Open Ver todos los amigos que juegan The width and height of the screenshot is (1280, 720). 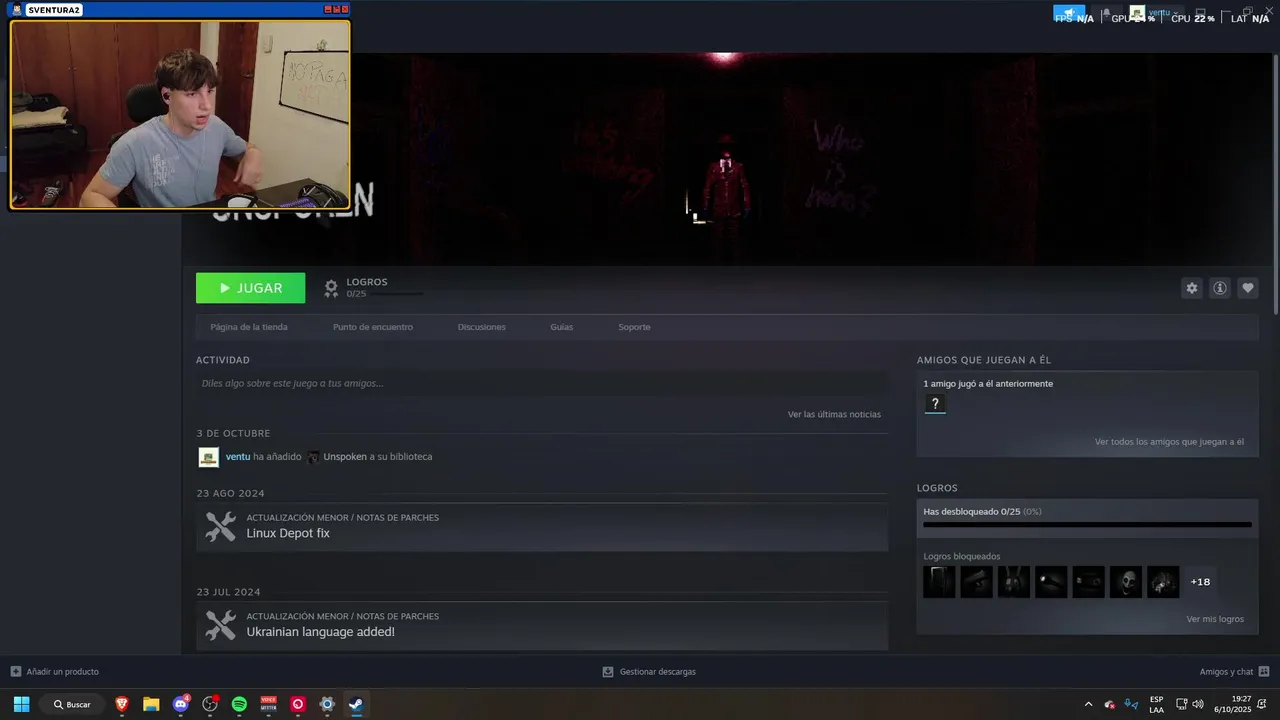[x=1169, y=442]
